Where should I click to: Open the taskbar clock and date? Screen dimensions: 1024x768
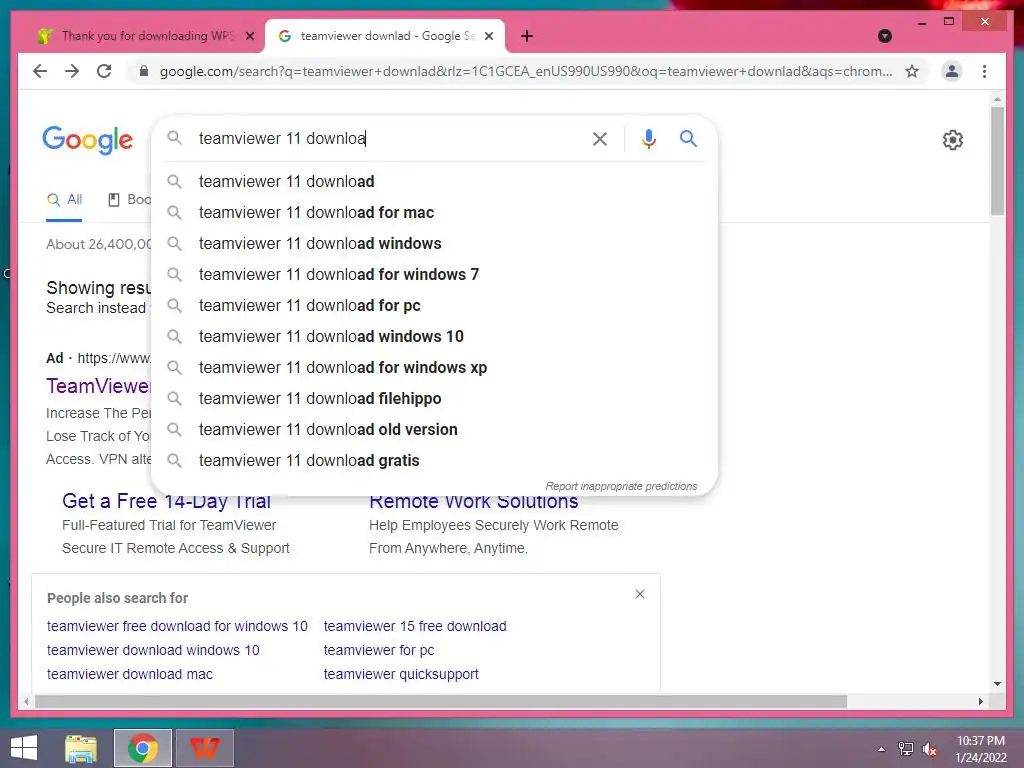(x=981, y=749)
